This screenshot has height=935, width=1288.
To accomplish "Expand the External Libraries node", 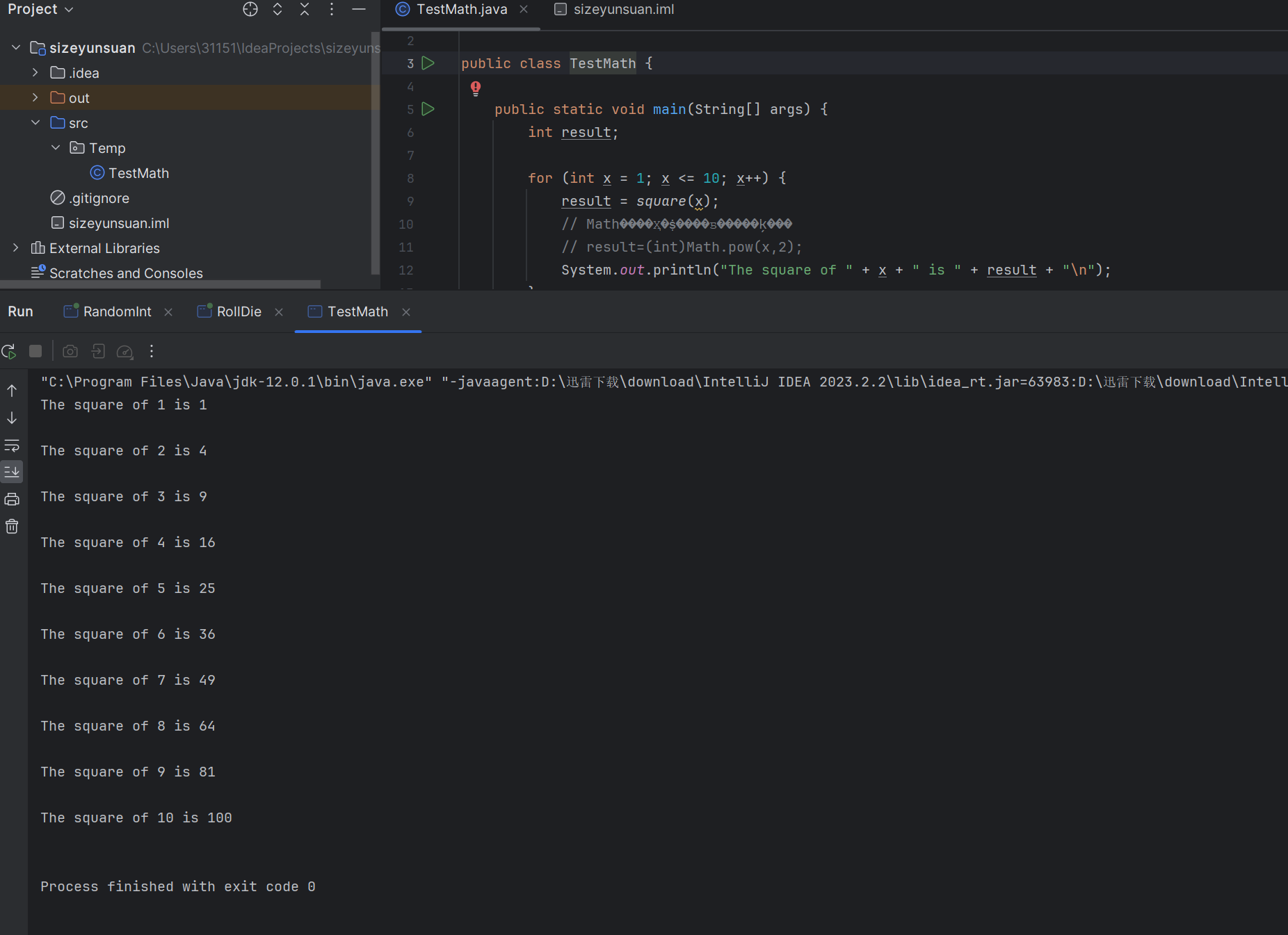I will (16, 248).
